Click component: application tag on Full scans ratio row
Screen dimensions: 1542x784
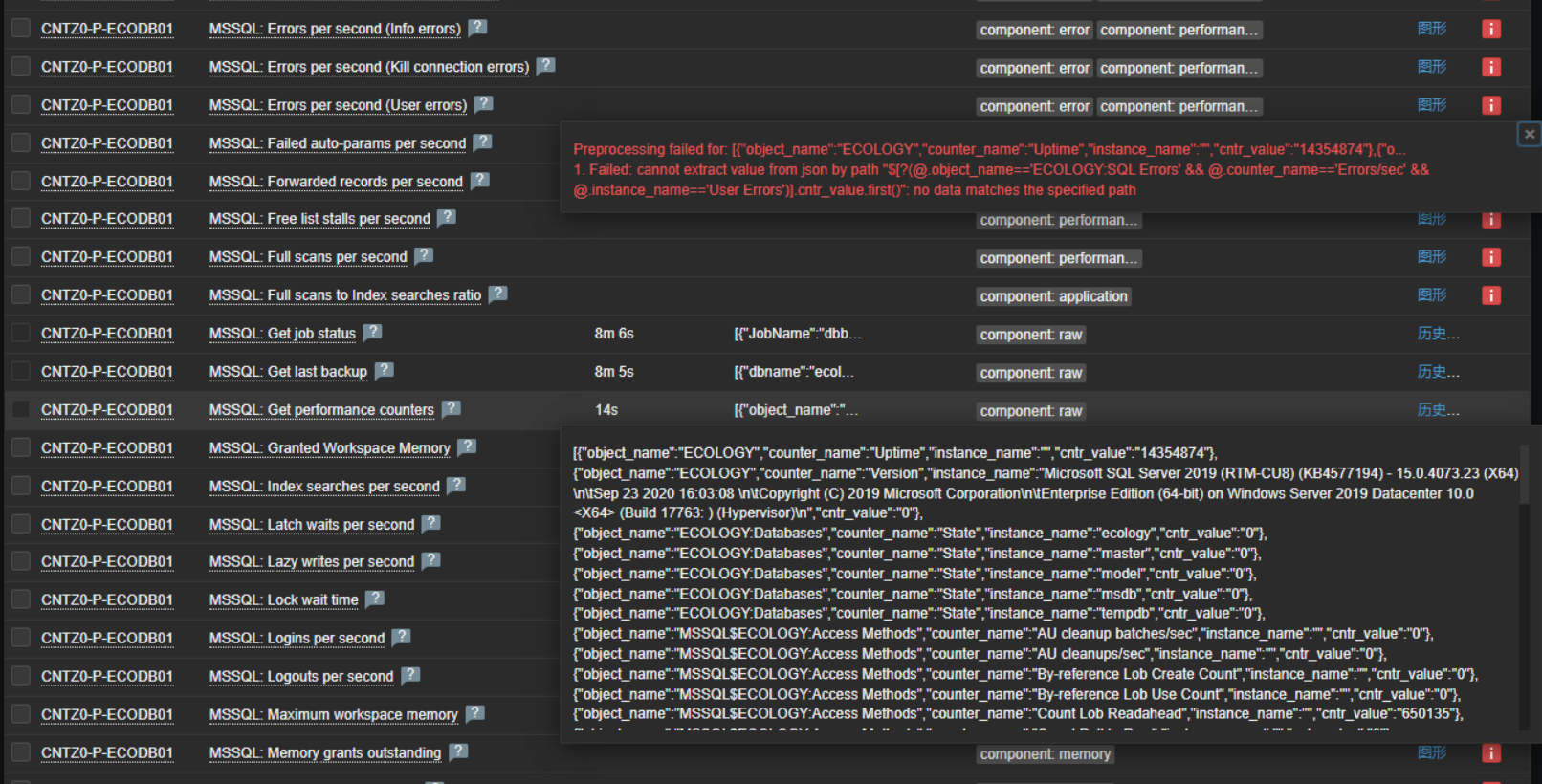[1053, 296]
